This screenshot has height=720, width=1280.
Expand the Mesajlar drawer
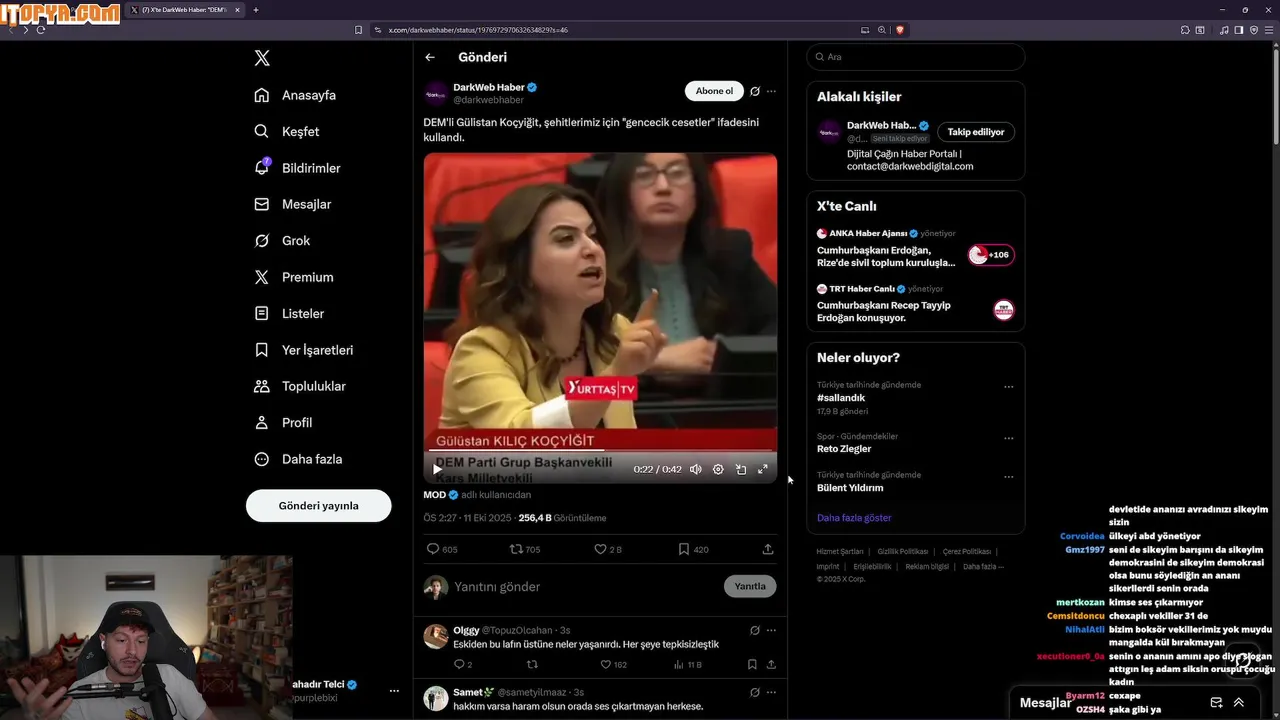1239,703
